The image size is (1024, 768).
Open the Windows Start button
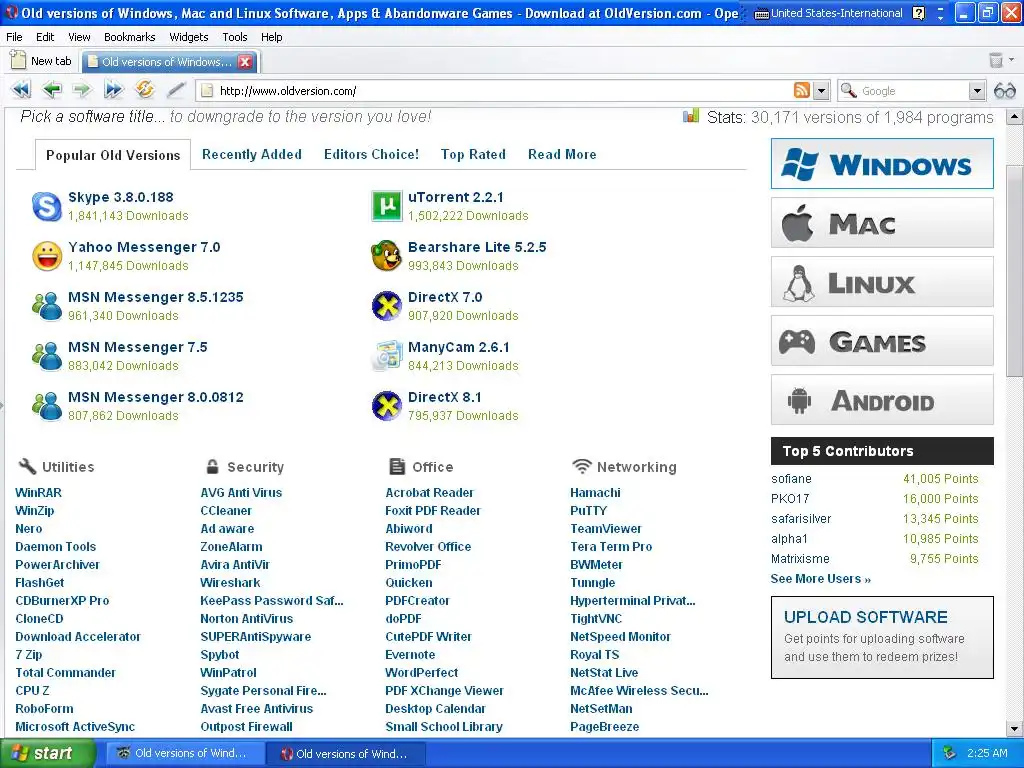tap(47, 753)
